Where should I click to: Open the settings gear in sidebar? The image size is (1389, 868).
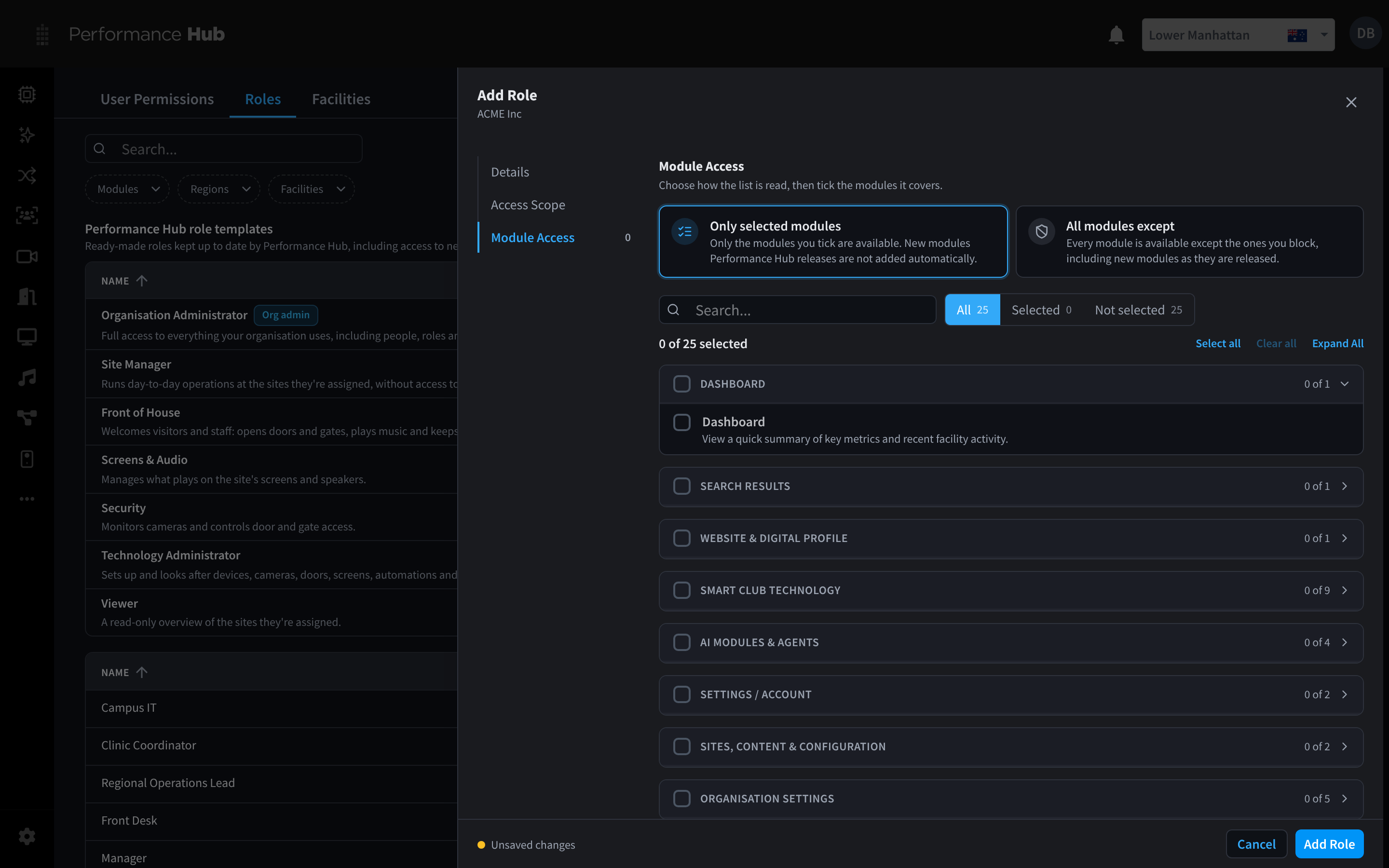tap(27, 837)
